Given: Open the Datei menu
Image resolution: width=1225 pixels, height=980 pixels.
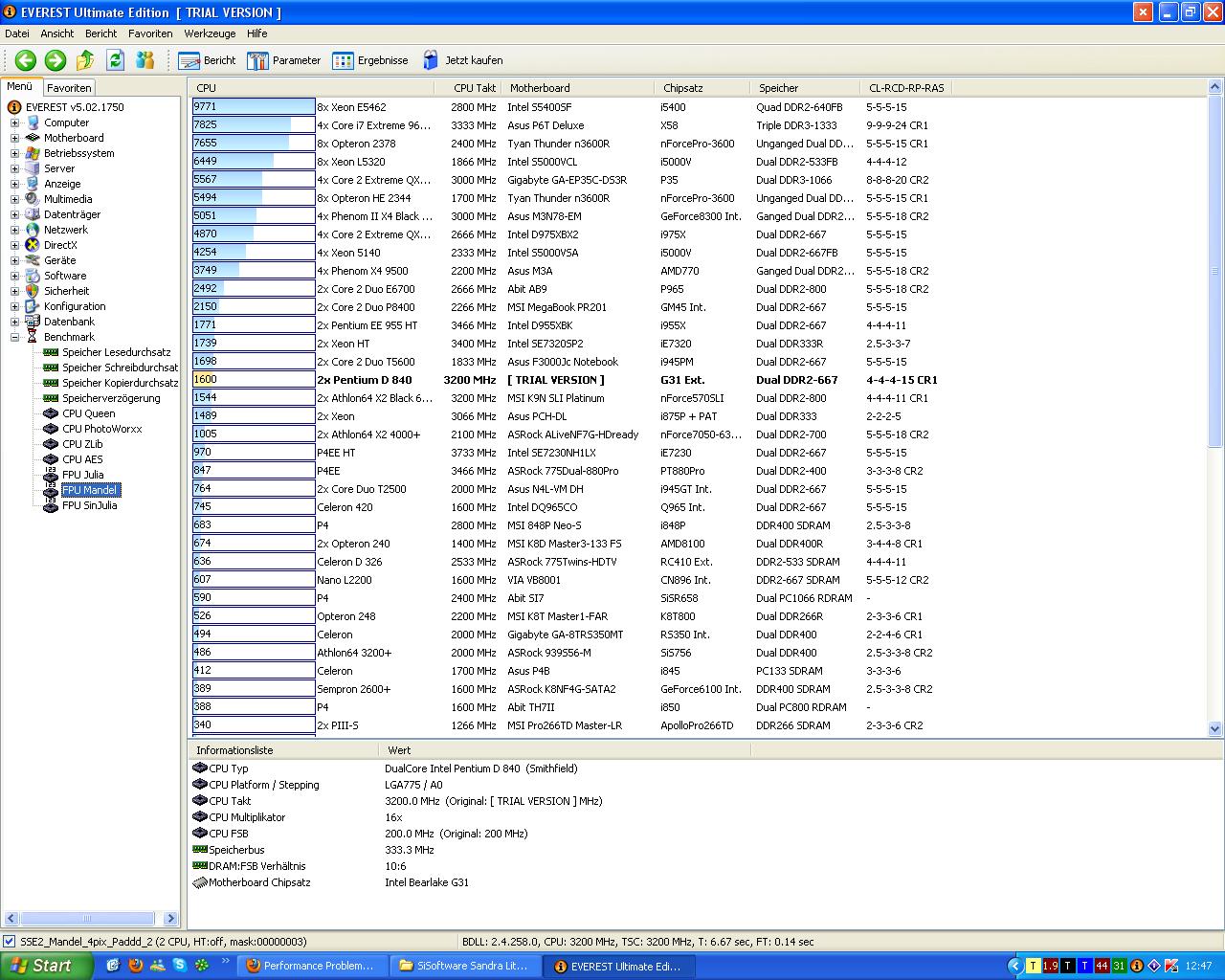Looking at the screenshot, I should (16, 33).
